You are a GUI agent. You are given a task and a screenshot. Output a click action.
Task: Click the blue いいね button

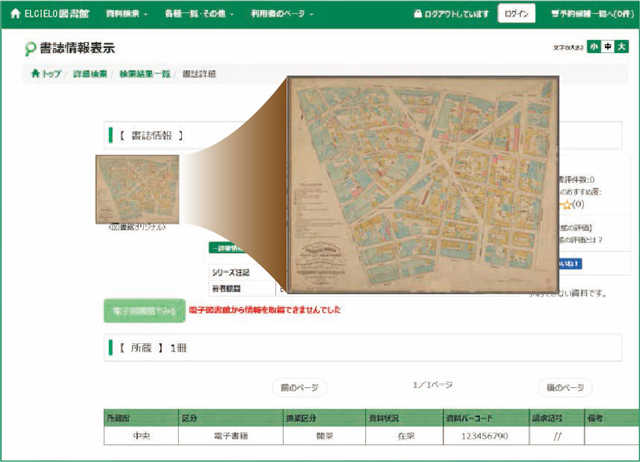pyautogui.click(x=570, y=264)
